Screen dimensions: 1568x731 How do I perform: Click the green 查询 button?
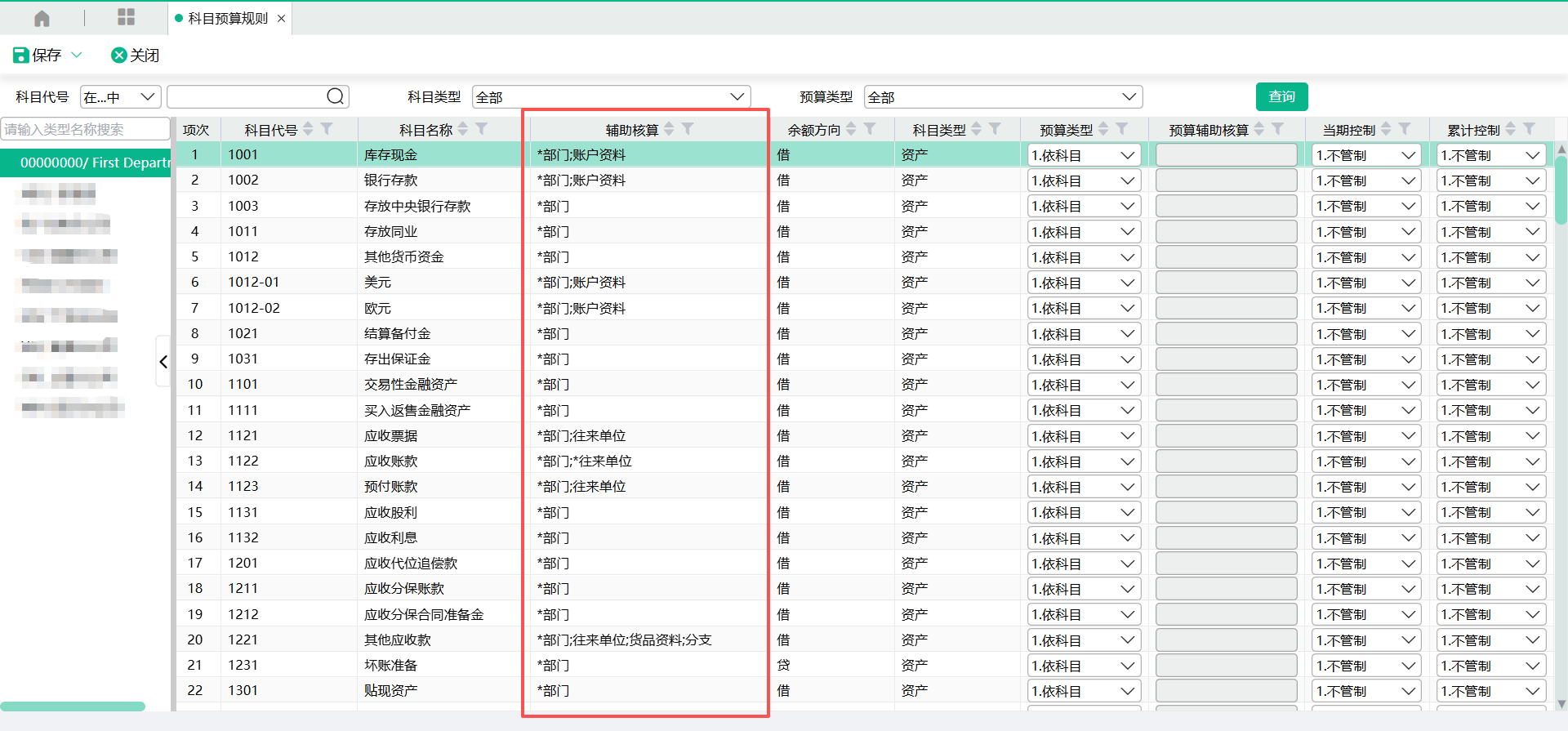[x=1281, y=96]
